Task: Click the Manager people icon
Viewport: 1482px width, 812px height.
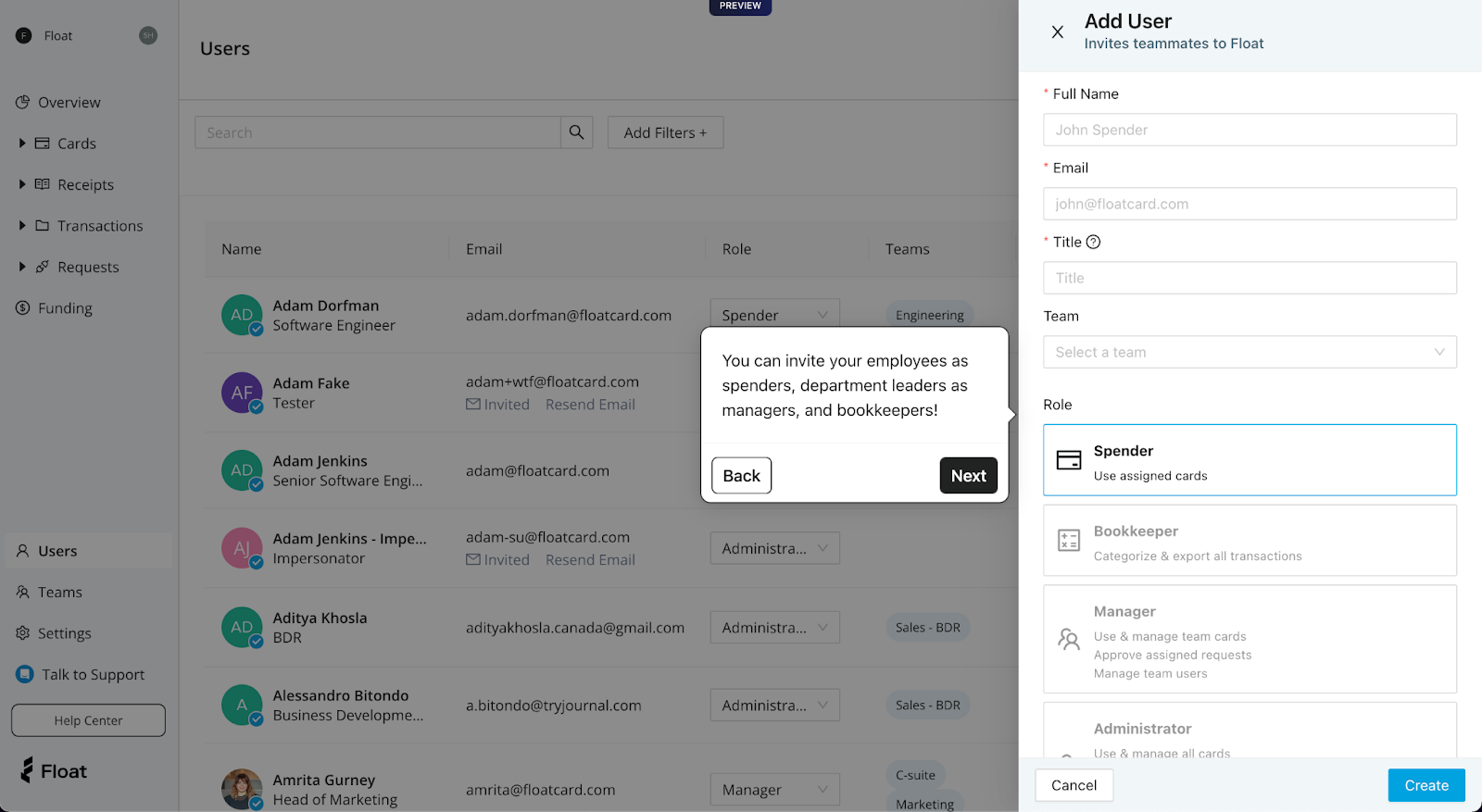Action: [x=1069, y=639]
